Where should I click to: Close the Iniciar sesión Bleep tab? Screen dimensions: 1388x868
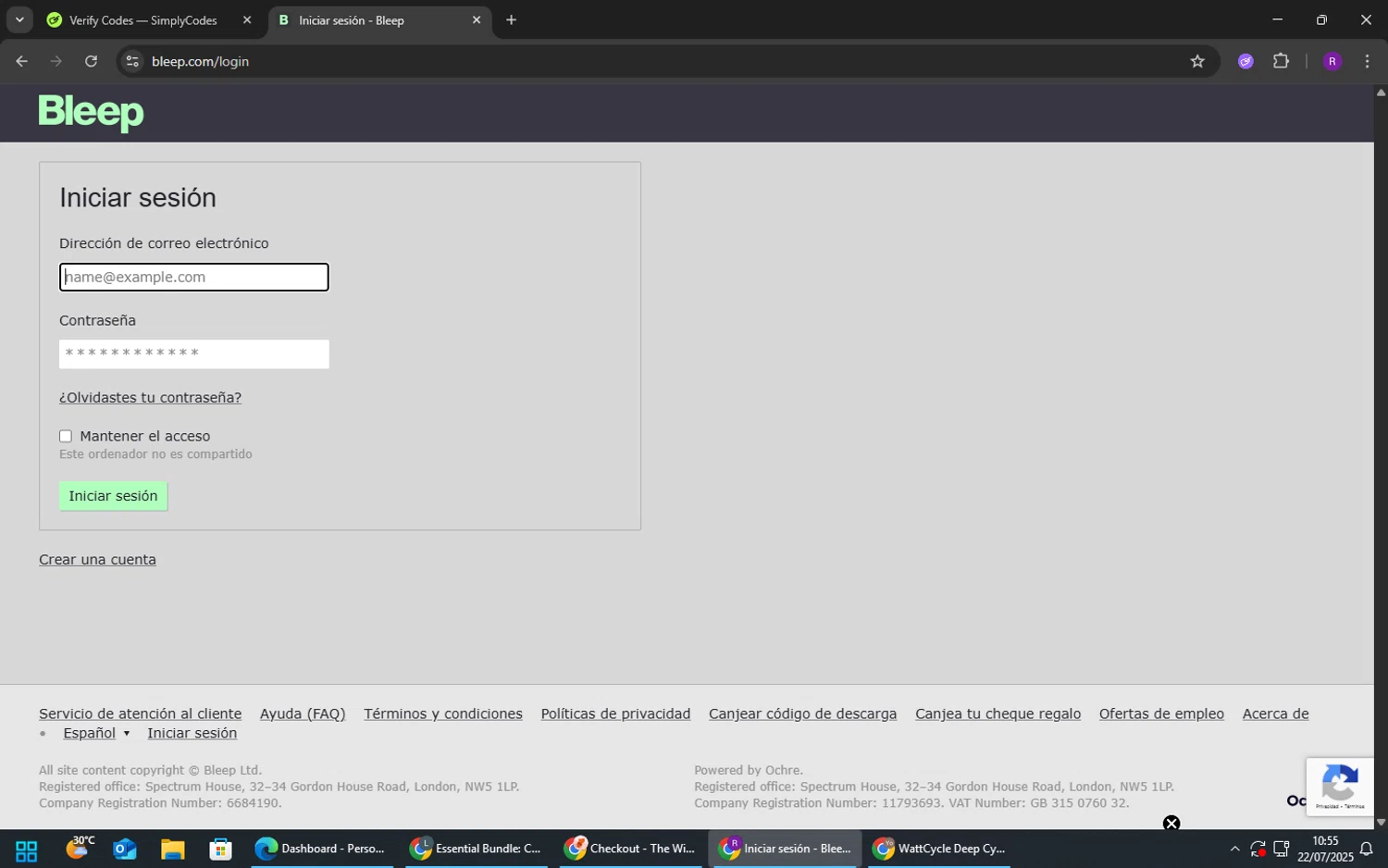477,19
